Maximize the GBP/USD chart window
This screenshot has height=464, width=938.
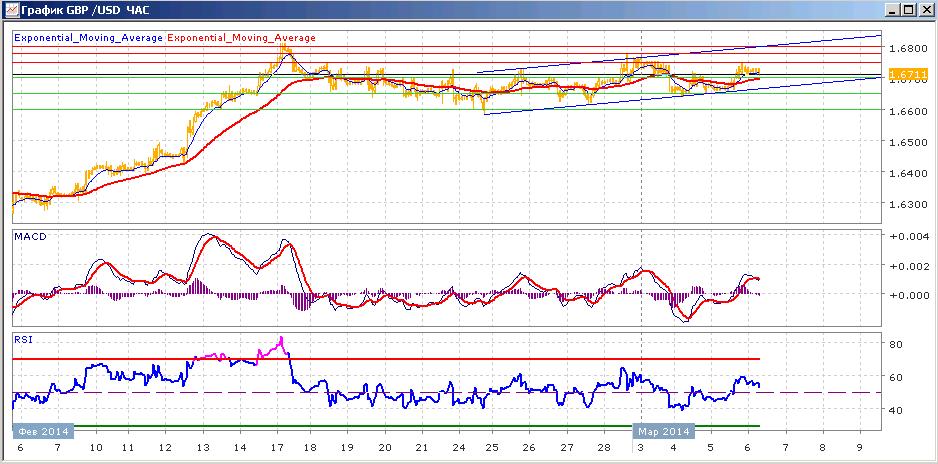coord(908,10)
